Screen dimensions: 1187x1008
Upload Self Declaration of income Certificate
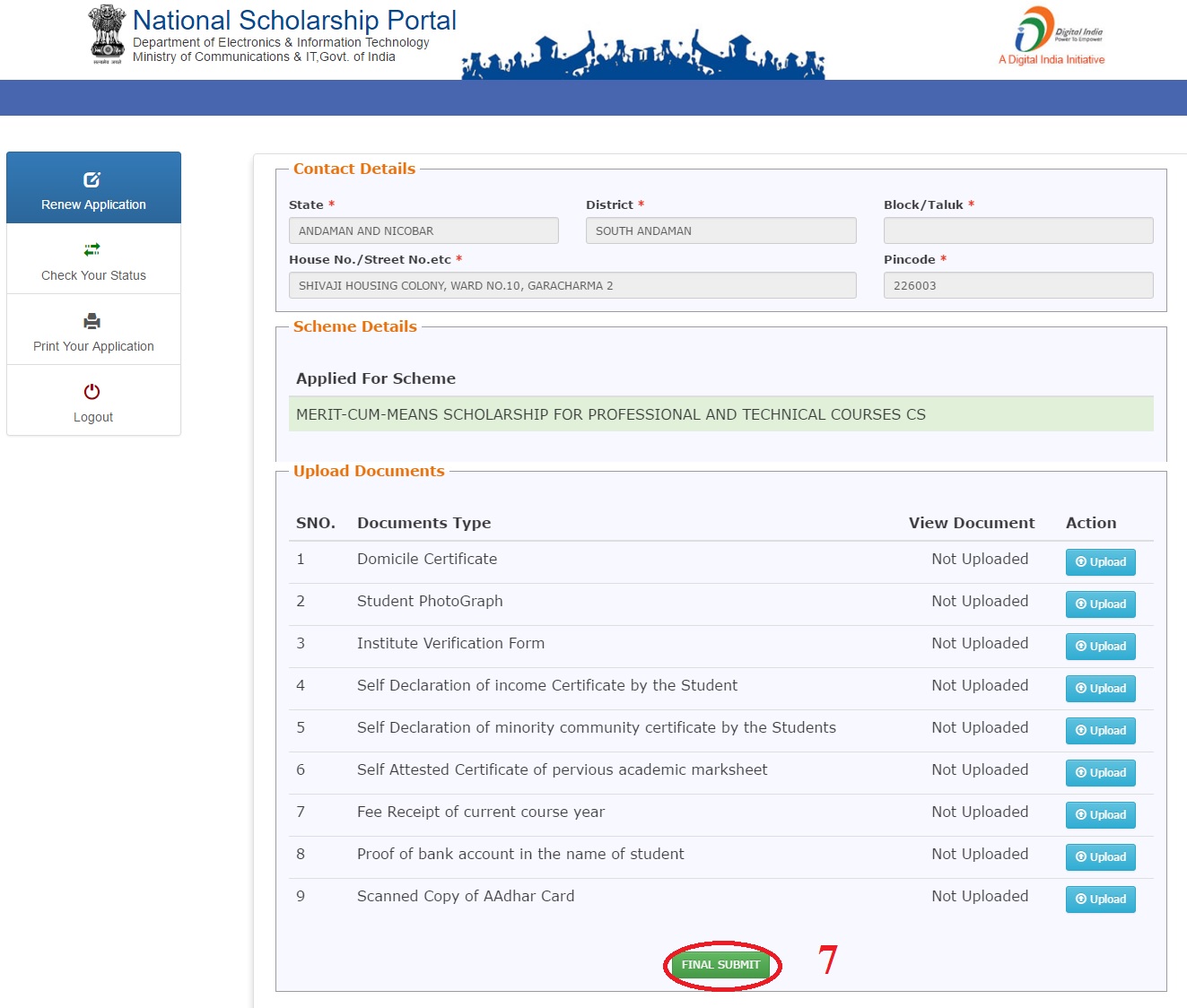pyautogui.click(x=1100, y=689)
